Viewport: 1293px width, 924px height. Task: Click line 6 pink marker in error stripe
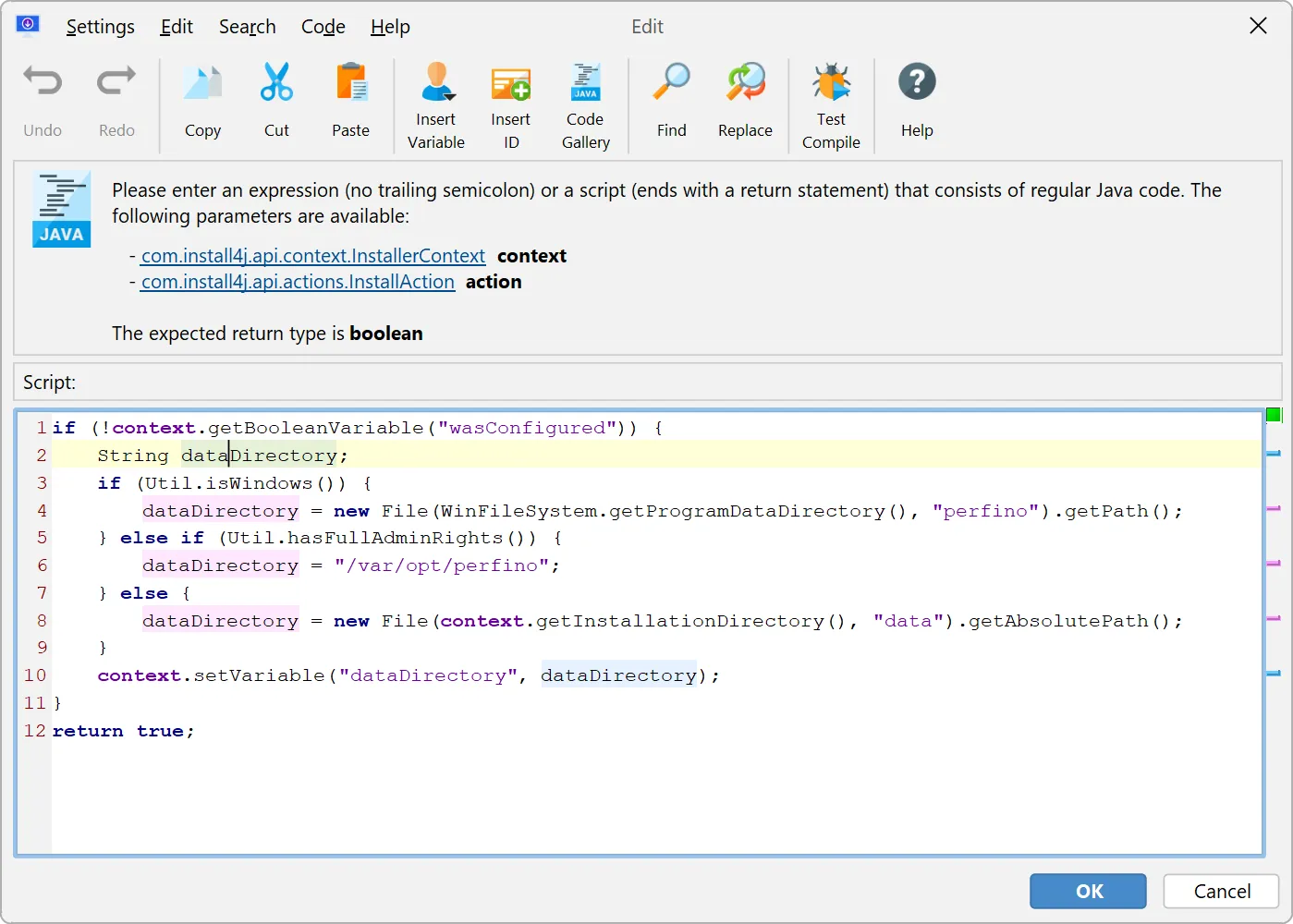point(1274,563)
